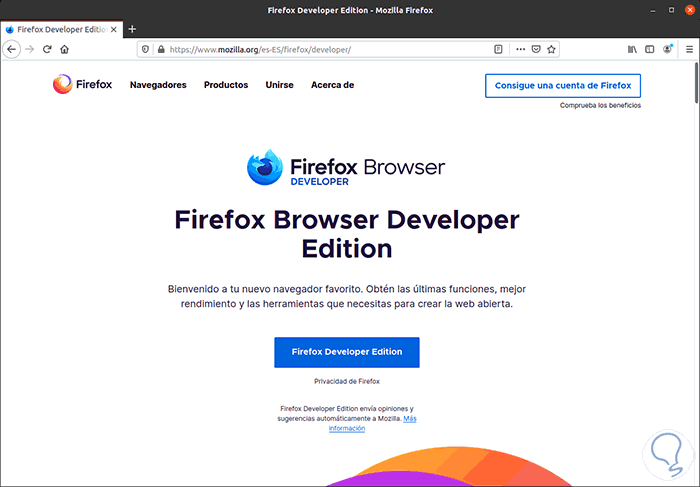
Task: Click the Bienvenido a tu nuevo navegador paragraph
Action: pos(347,296)
